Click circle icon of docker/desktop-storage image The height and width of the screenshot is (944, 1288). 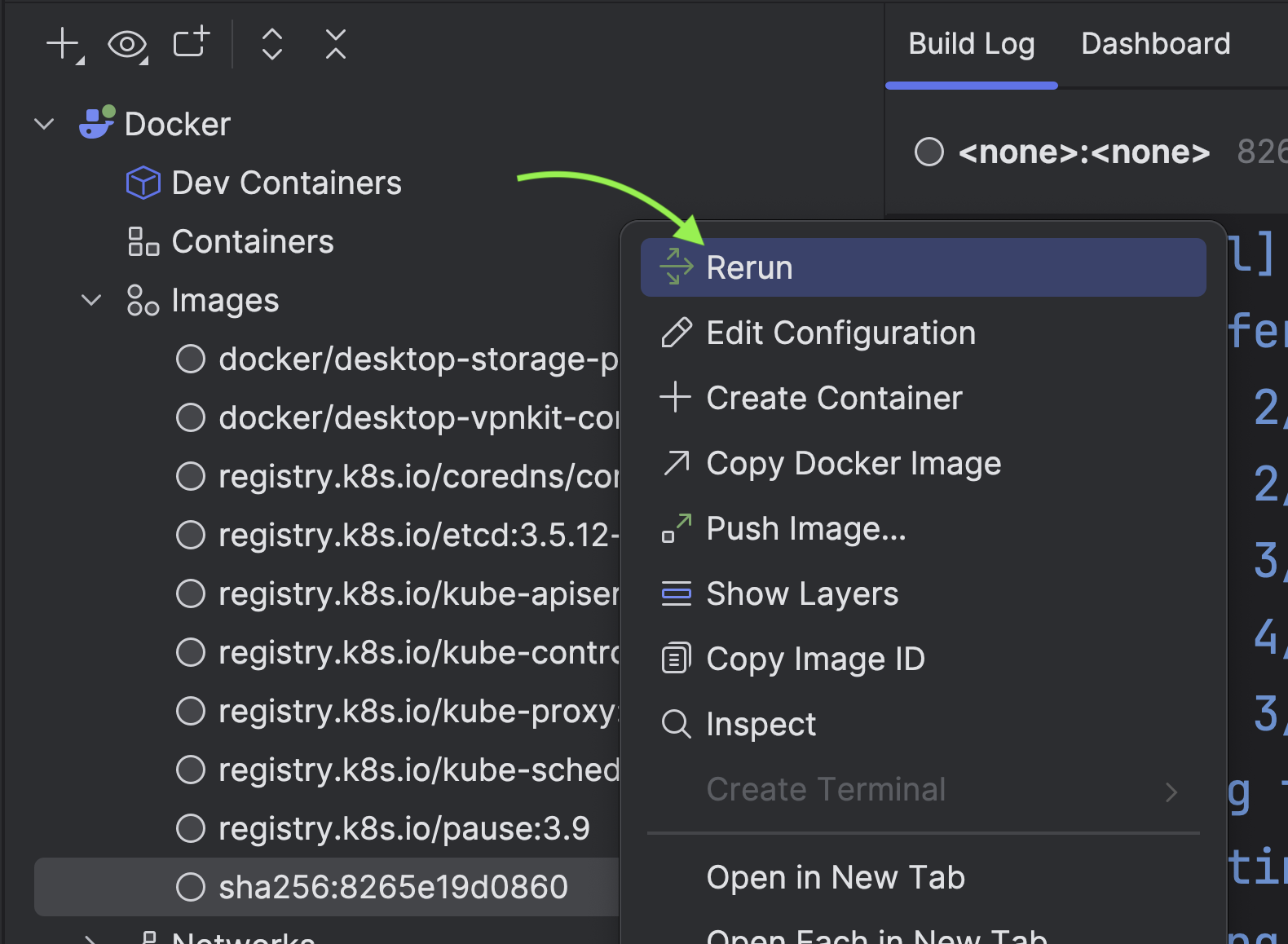[191, 359]
